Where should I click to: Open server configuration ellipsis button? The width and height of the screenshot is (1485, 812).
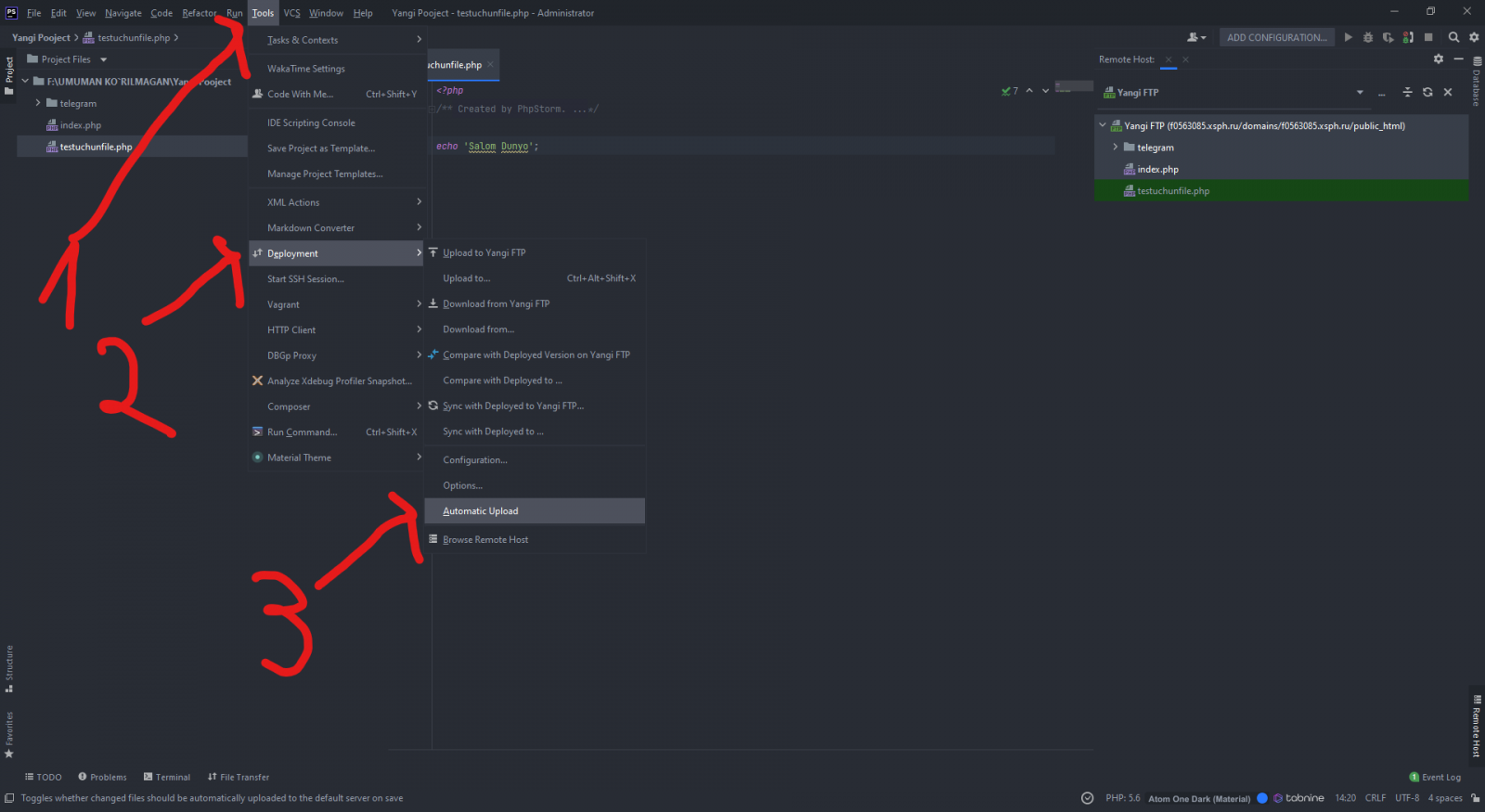tap(1382, 93)
